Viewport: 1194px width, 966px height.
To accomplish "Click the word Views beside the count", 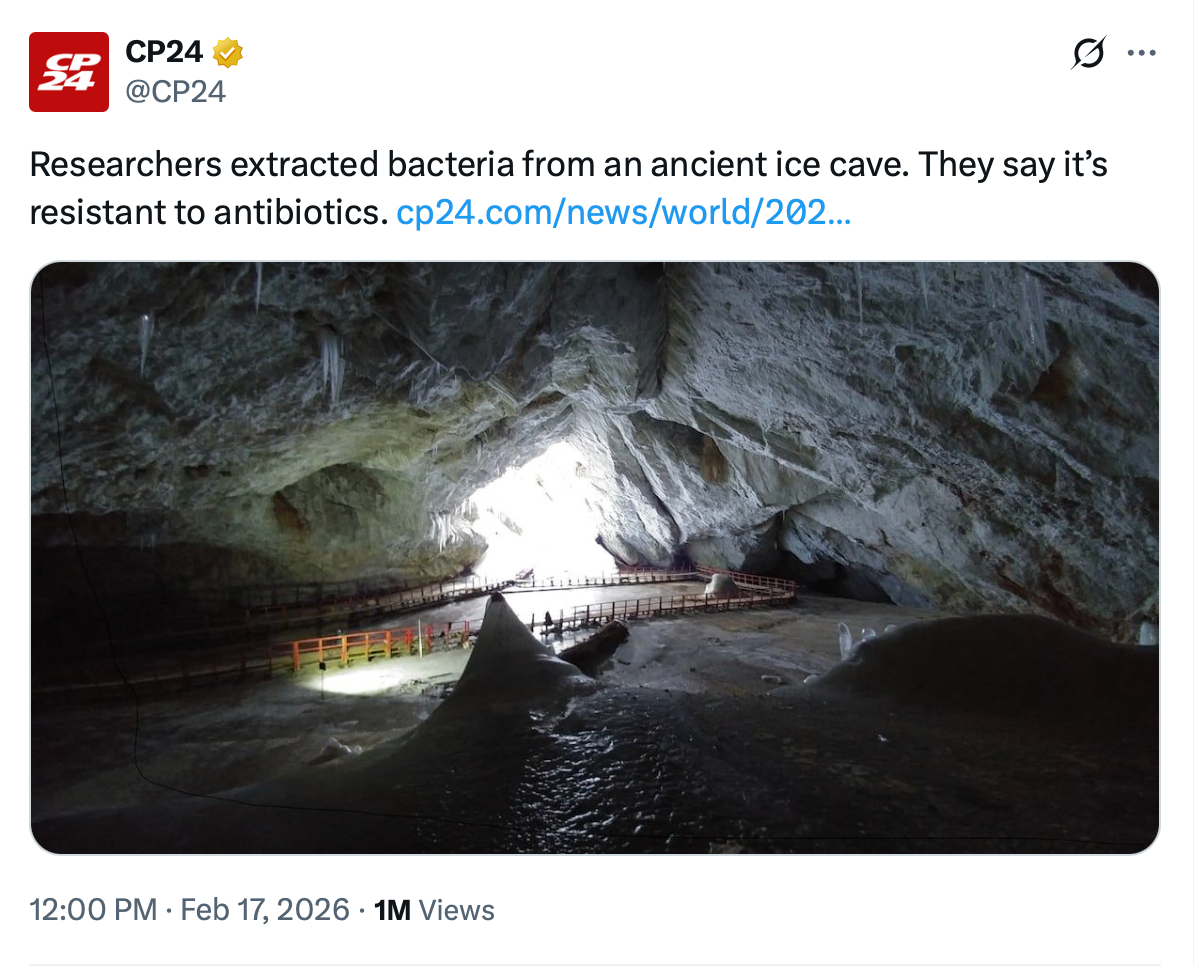I will [x=456, y=910].
